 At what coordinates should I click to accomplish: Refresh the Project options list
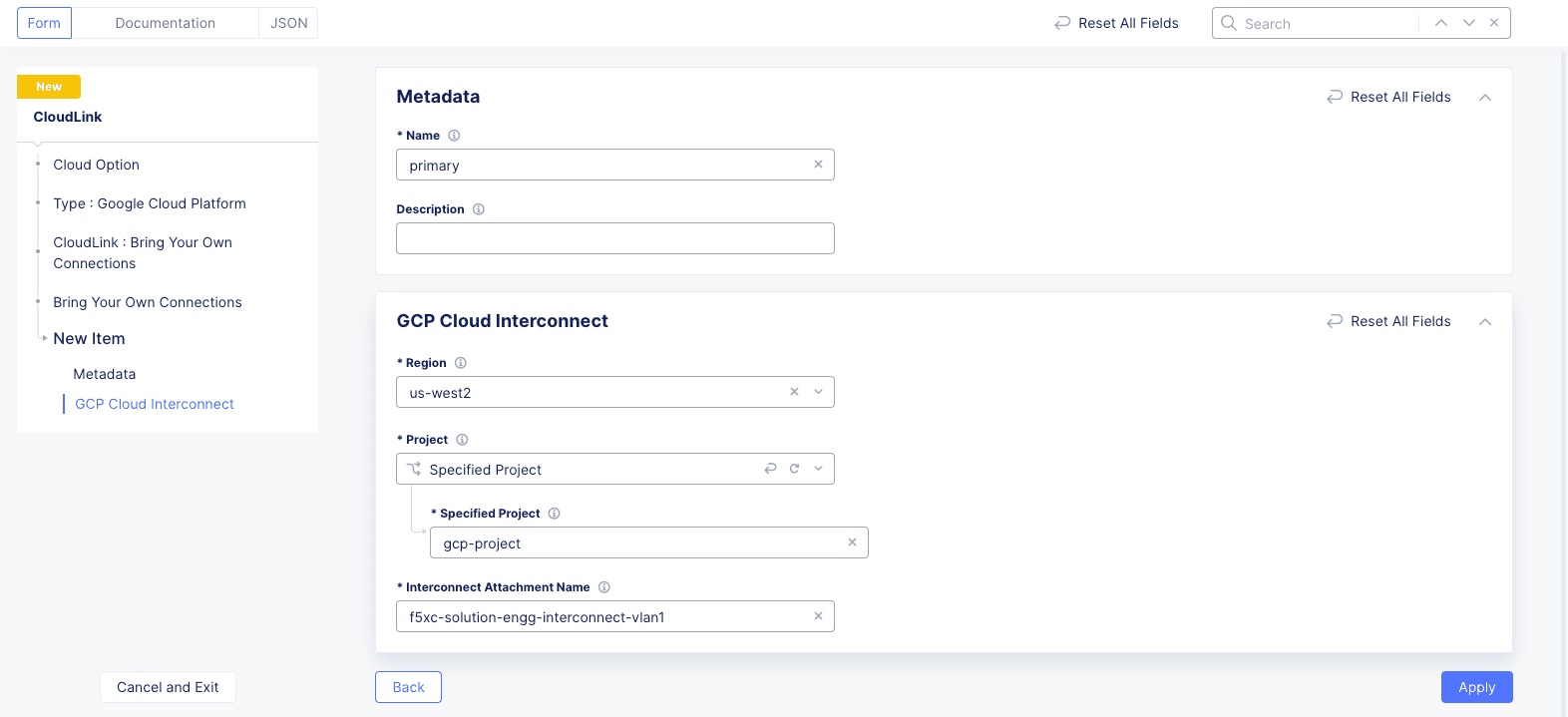click(795, 469)
